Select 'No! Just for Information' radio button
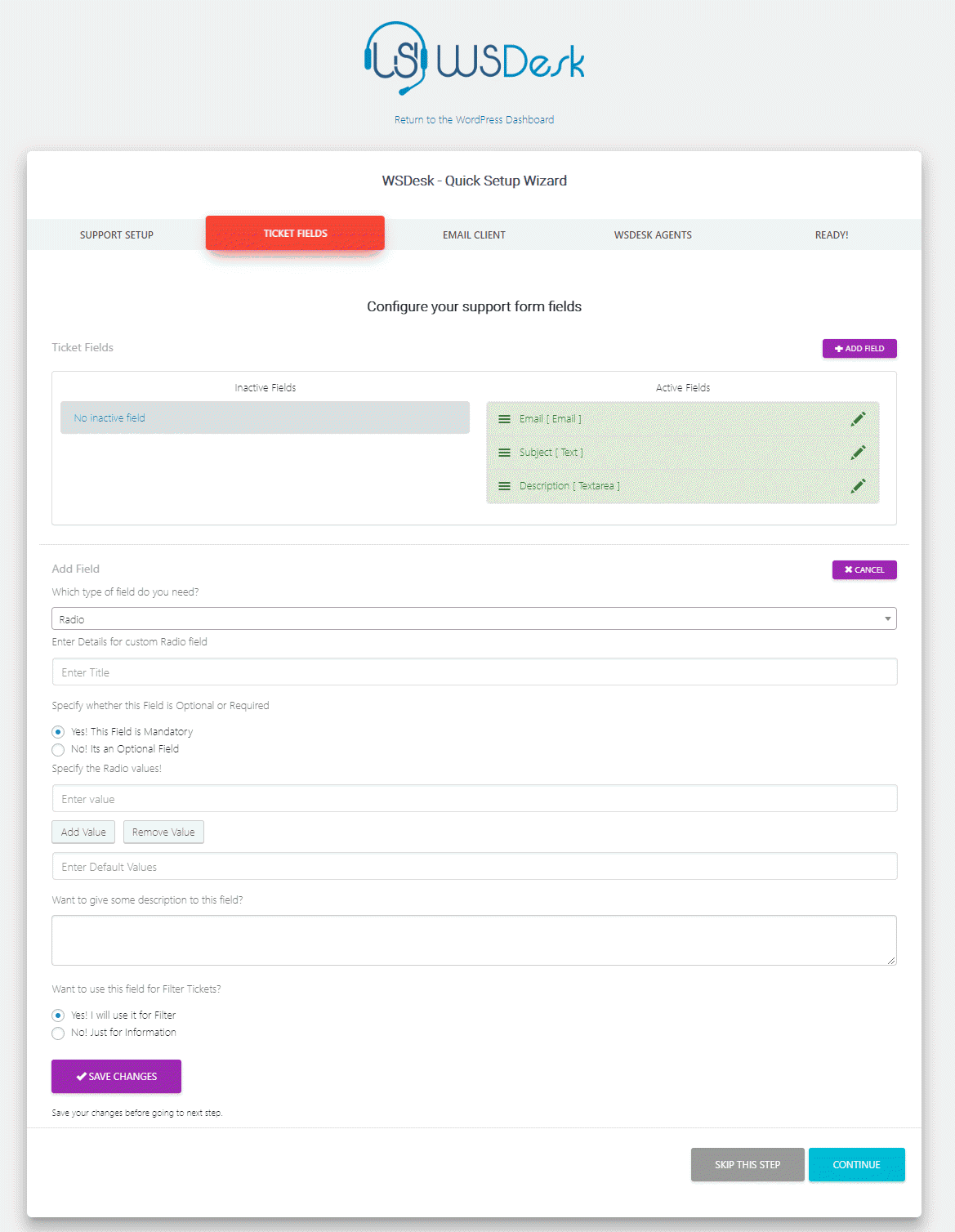The image size is (955, 1232). point(58,1033)
